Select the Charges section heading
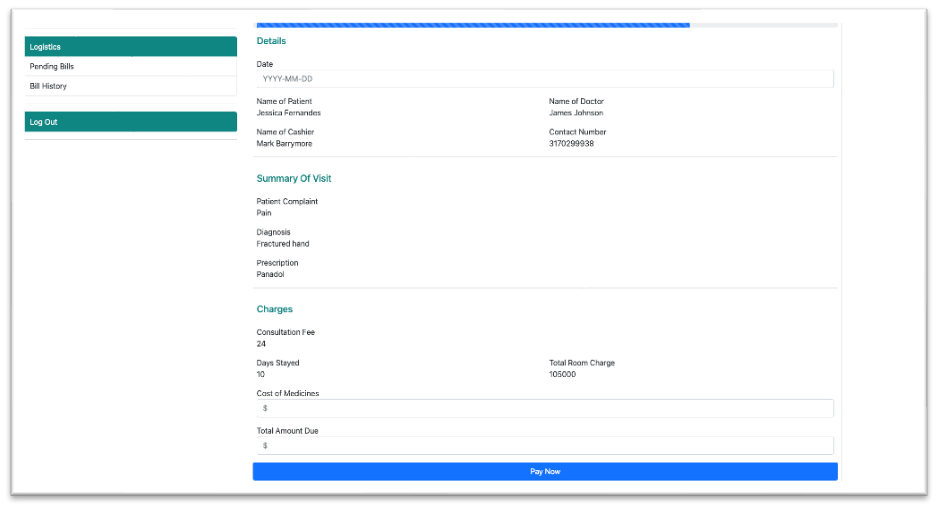 pyautogui.click(x=275, y=309)
